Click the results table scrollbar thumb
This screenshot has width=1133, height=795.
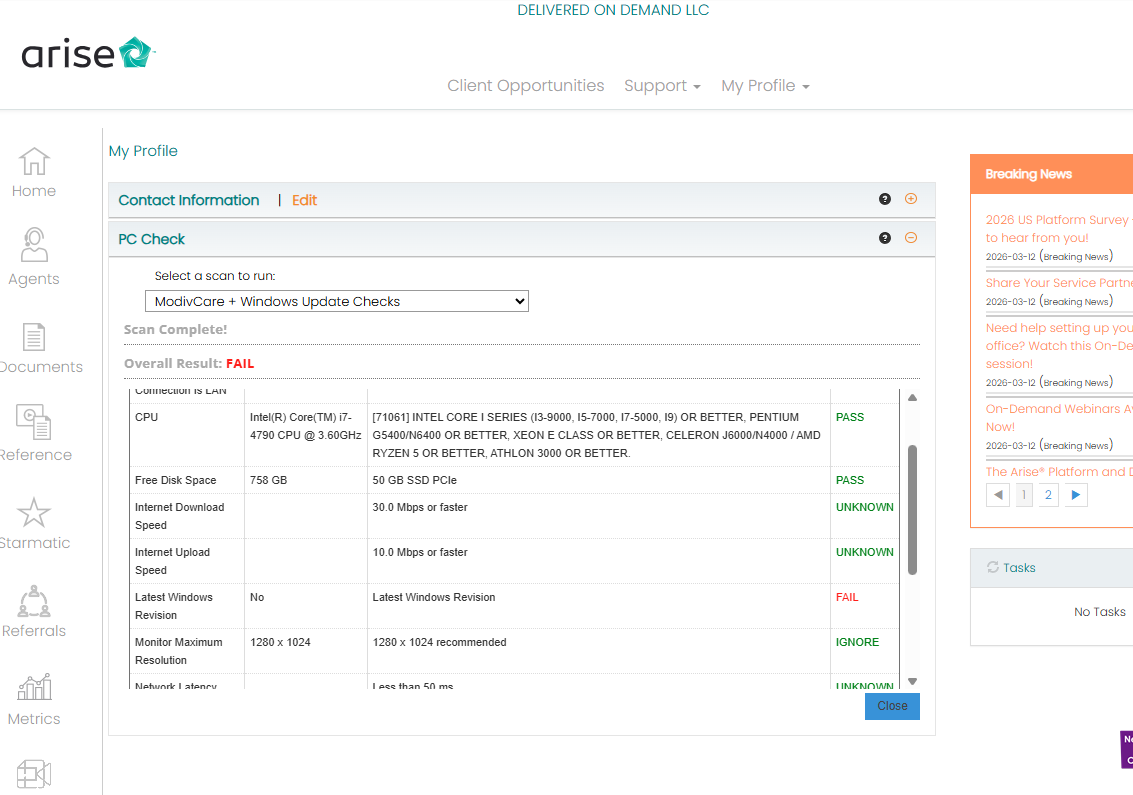pyautogui.click(x=913, y=510)
